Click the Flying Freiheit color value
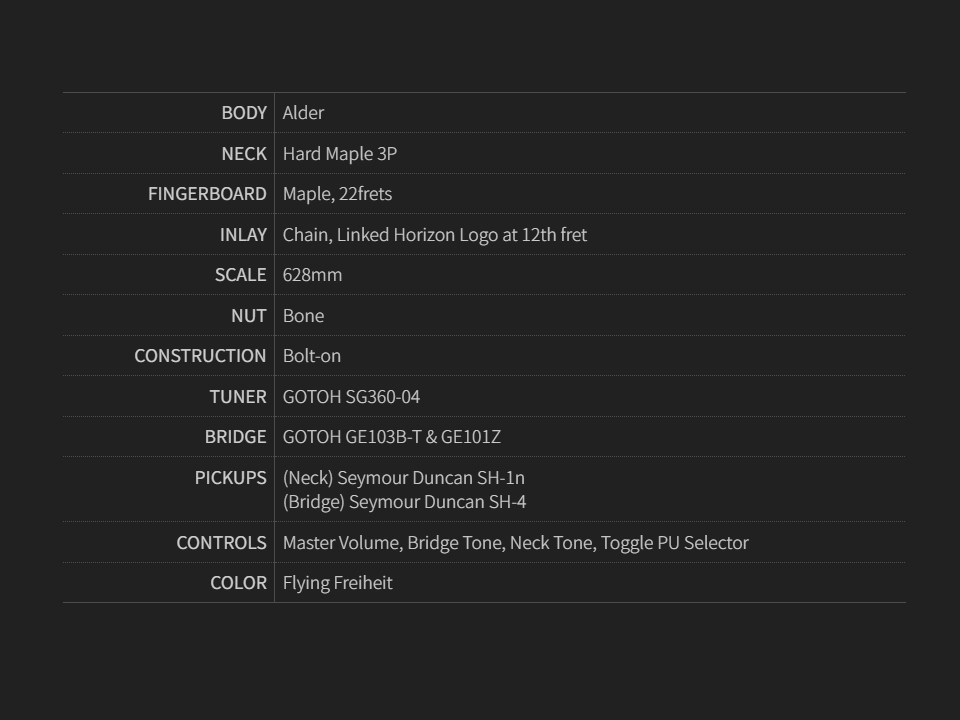 tap(337, 583)
